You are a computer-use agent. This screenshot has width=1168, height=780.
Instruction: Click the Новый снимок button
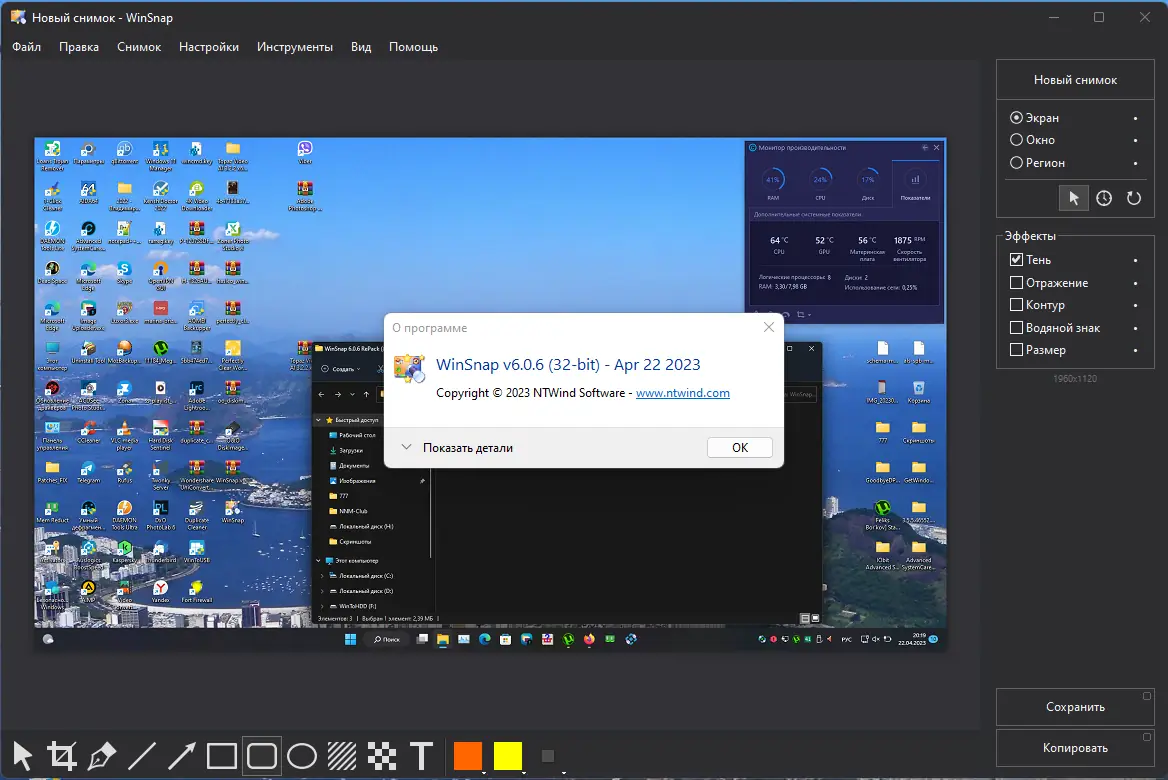tap(1075, 80)
